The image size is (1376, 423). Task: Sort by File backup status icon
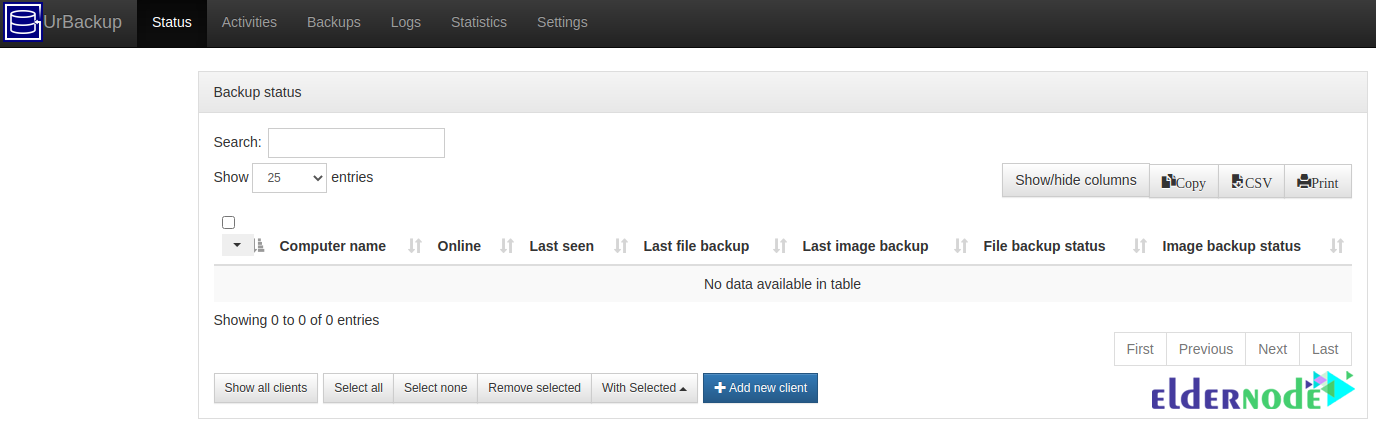(x=1140, y=246)
